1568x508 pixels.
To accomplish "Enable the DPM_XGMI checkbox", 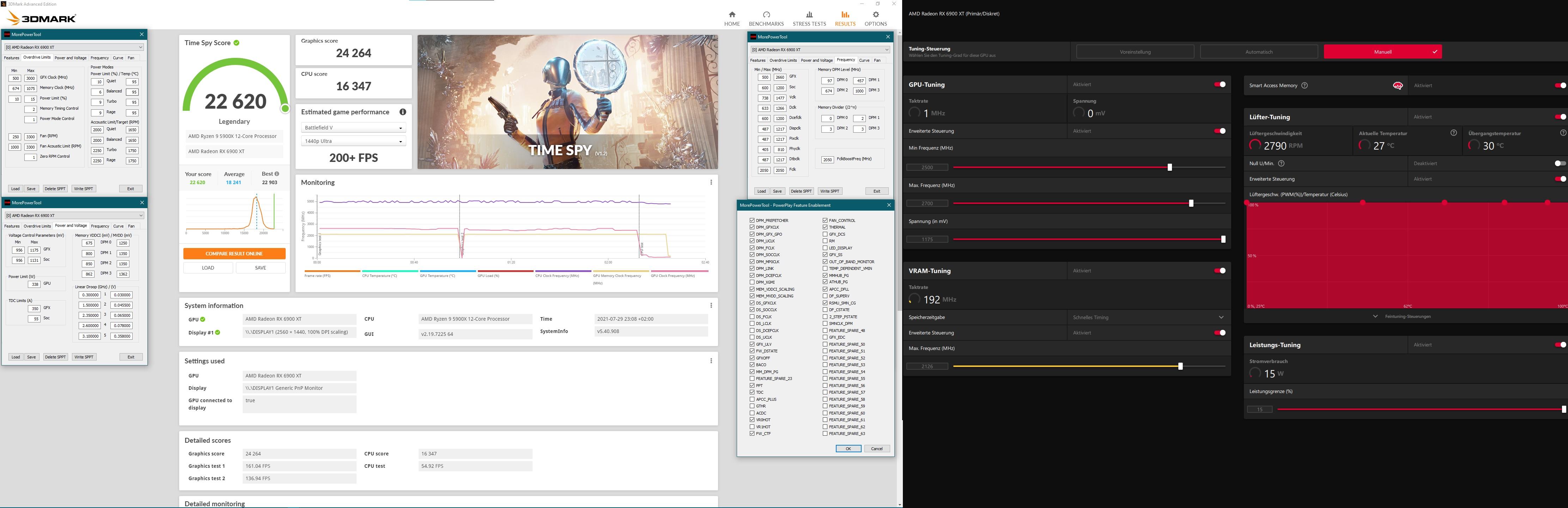I will click(752, 282).
